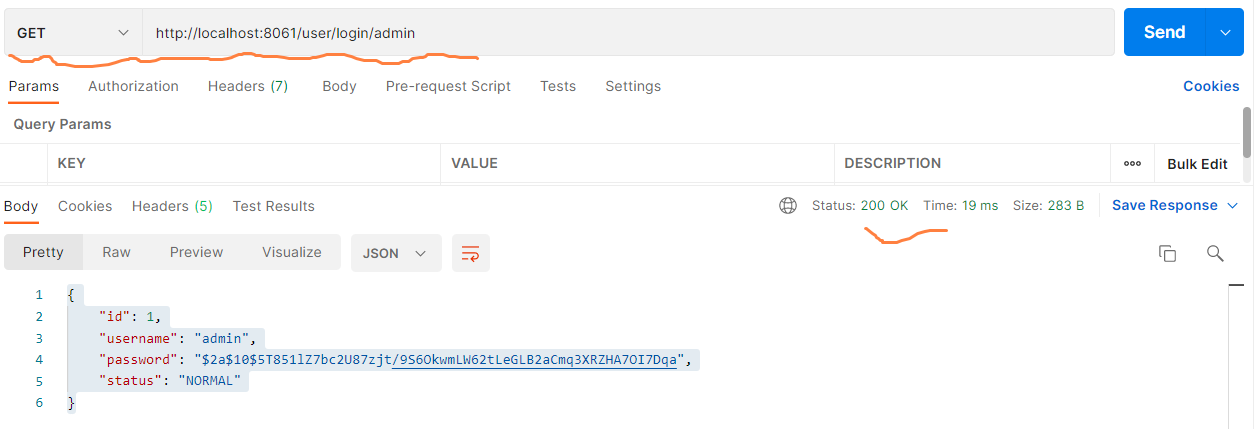
Task: Open Bulk Edit for query params
Action: (x=1197, y=164)
